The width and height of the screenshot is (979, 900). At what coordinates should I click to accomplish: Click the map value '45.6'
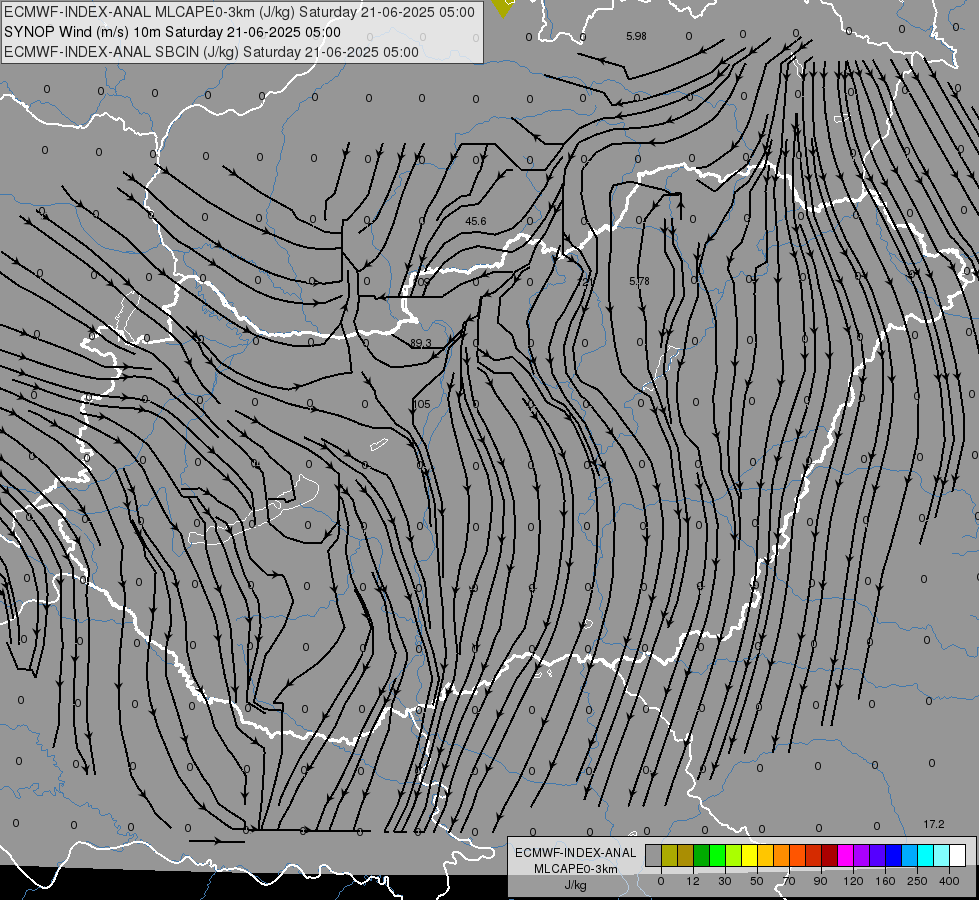point(476,221)
